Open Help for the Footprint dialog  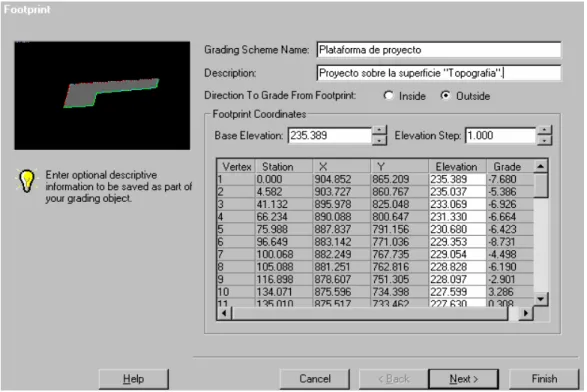click(x=133, y=379)
